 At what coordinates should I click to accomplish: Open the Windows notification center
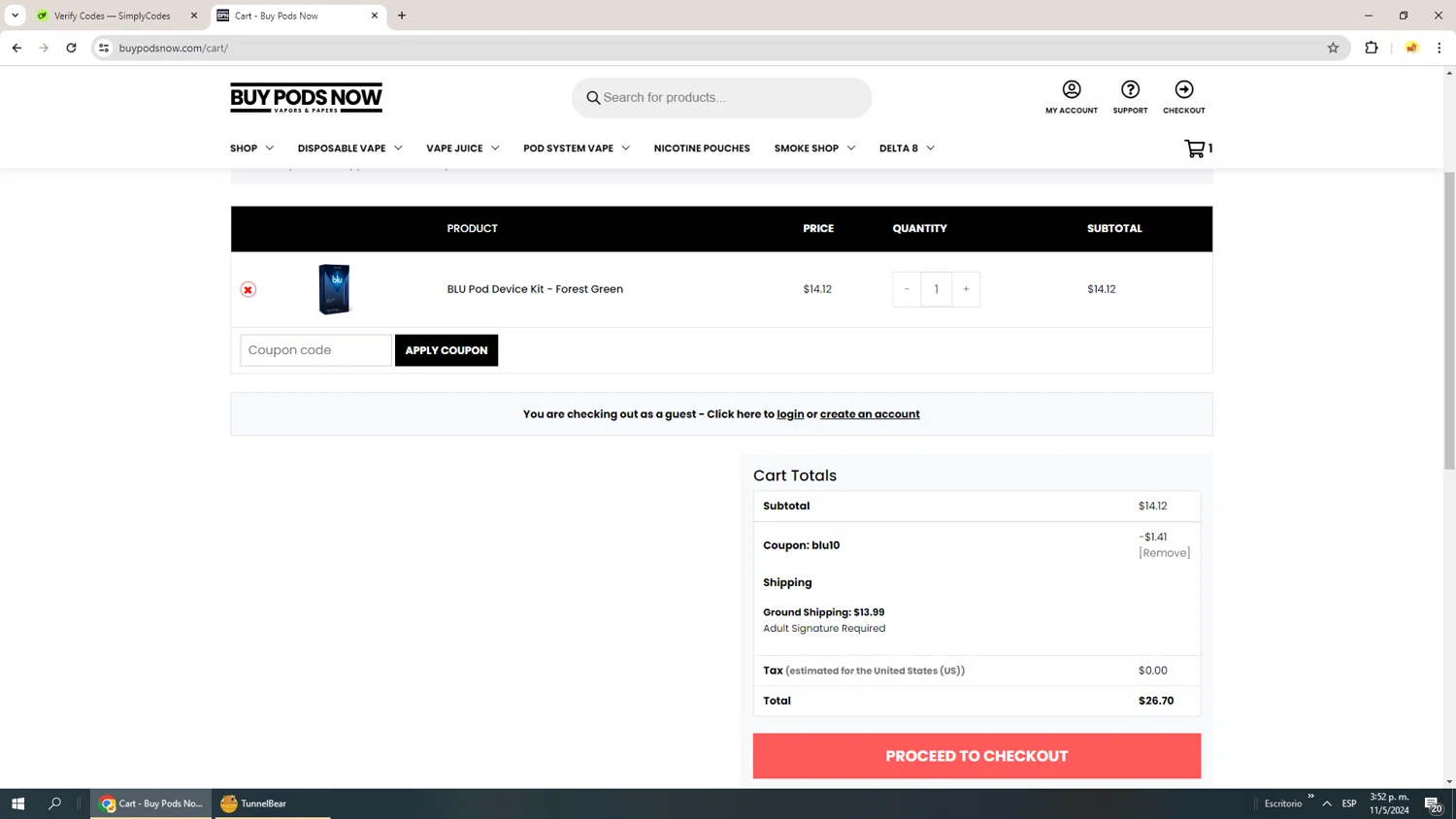click(1433, 803)
